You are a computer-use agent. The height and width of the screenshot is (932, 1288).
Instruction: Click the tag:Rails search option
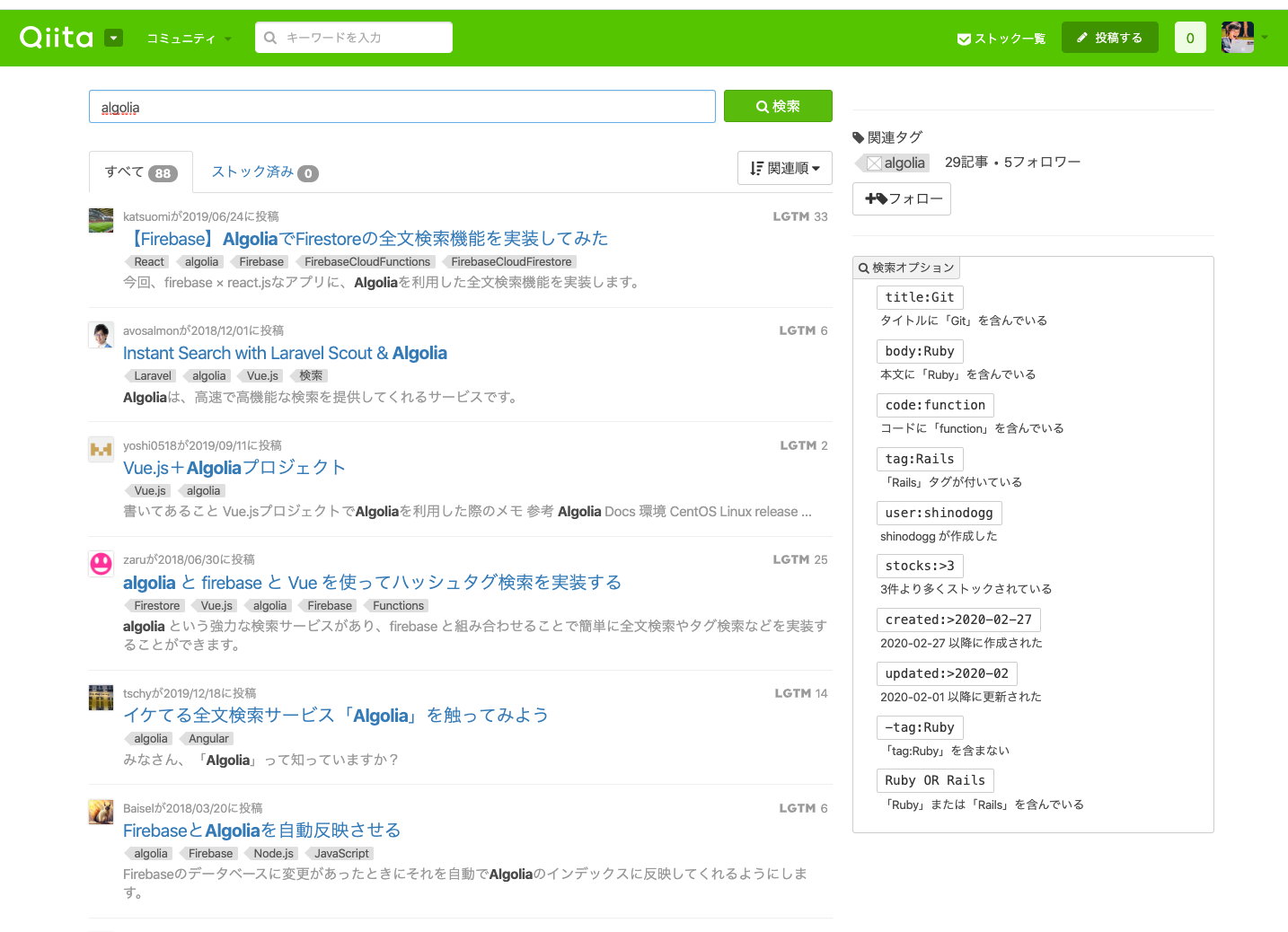920,459
